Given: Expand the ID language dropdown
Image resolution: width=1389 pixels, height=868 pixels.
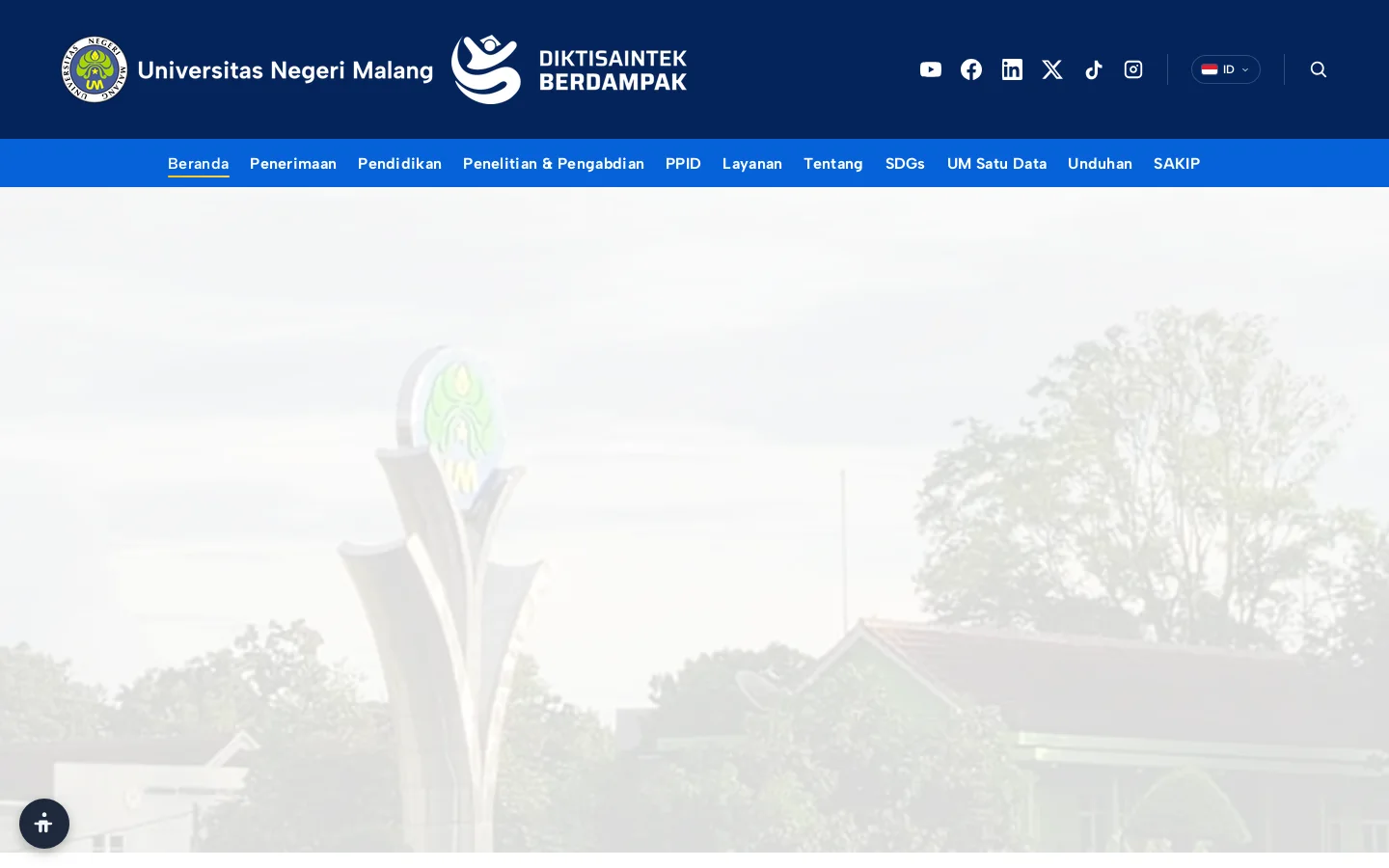Looking at the screenshot, I should [1226, 69].
